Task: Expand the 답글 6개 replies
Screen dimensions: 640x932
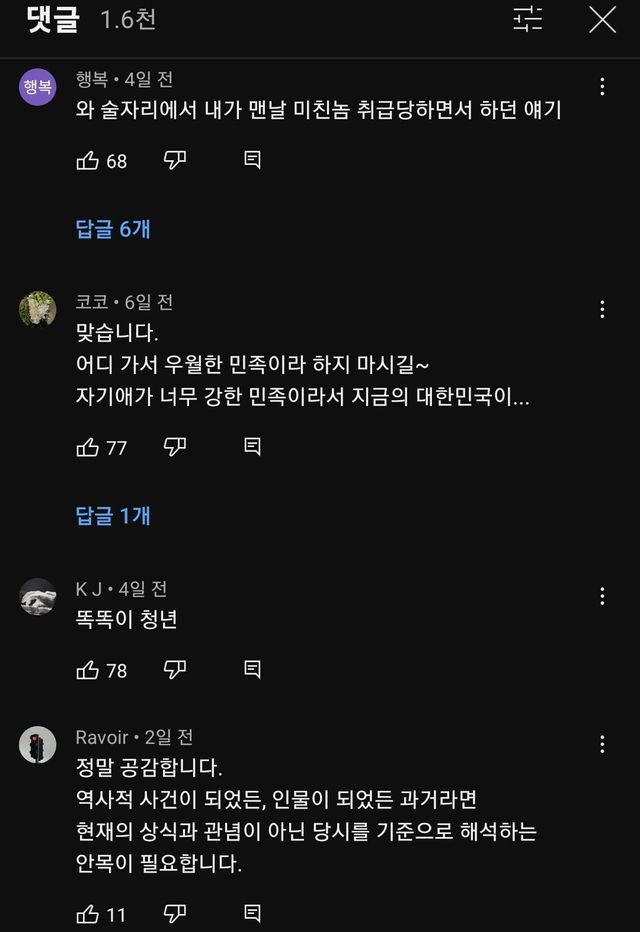Action: [x=113, y=229]
